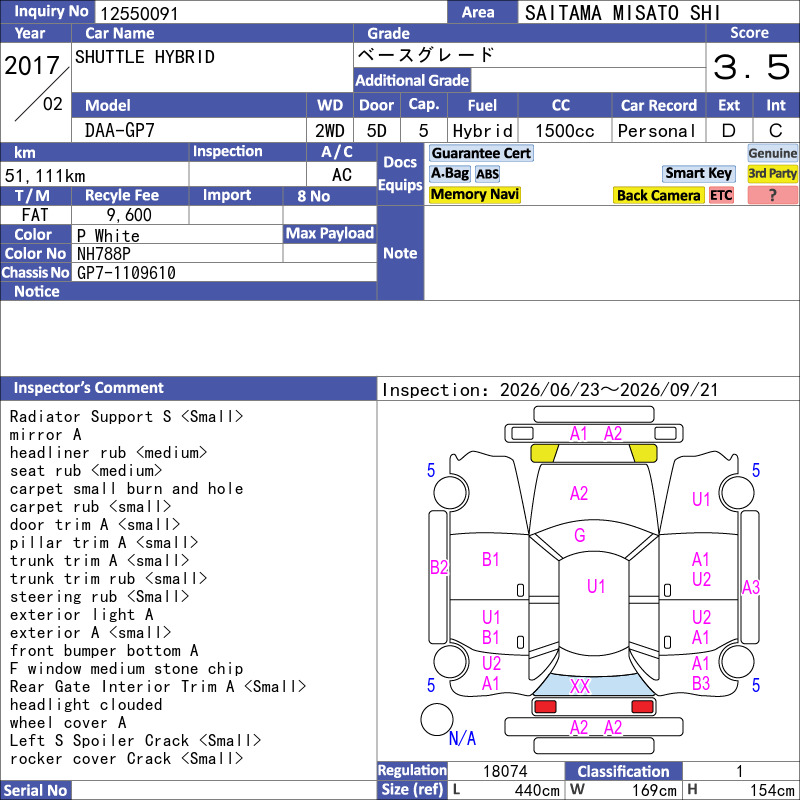Click the recycle fee 9,600

point(129,215)
